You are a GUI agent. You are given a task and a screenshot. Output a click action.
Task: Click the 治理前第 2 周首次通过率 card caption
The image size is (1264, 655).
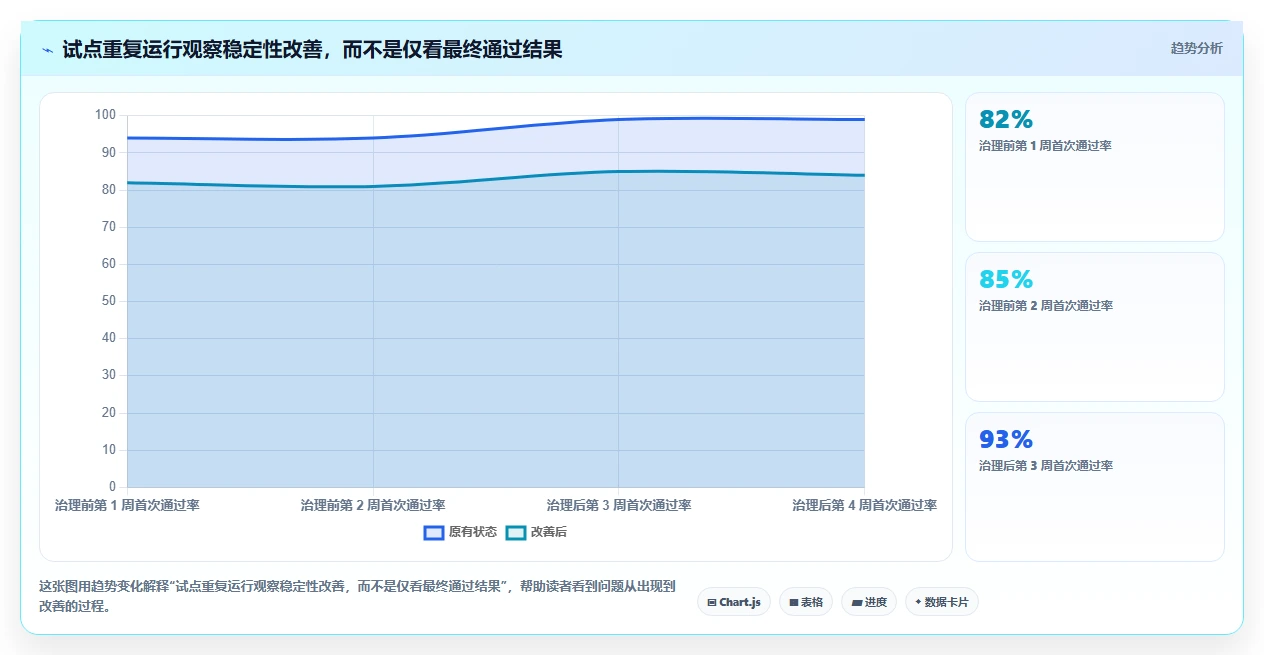point(1045,306)
